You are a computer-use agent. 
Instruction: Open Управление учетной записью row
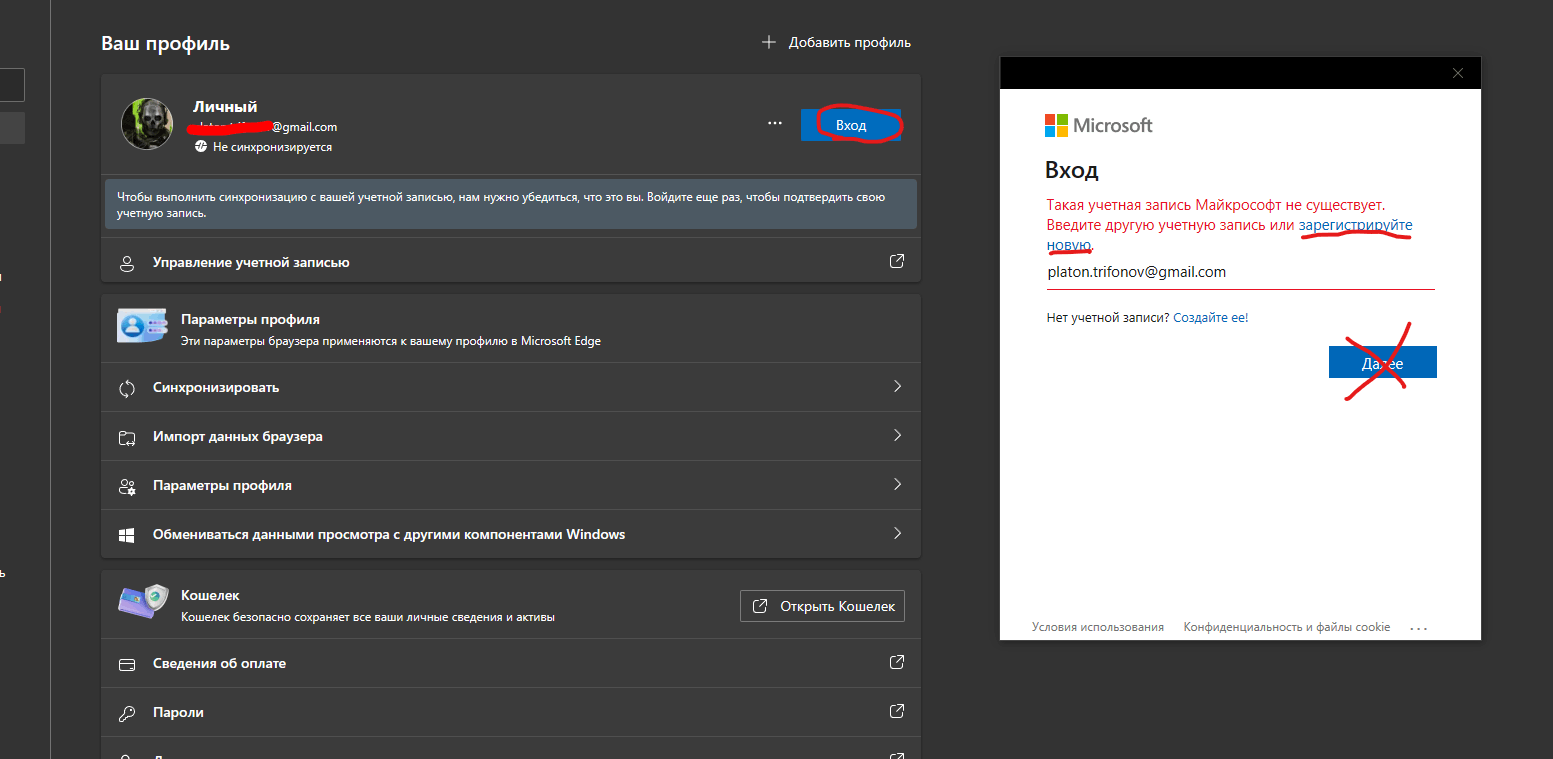coord(511,262)
